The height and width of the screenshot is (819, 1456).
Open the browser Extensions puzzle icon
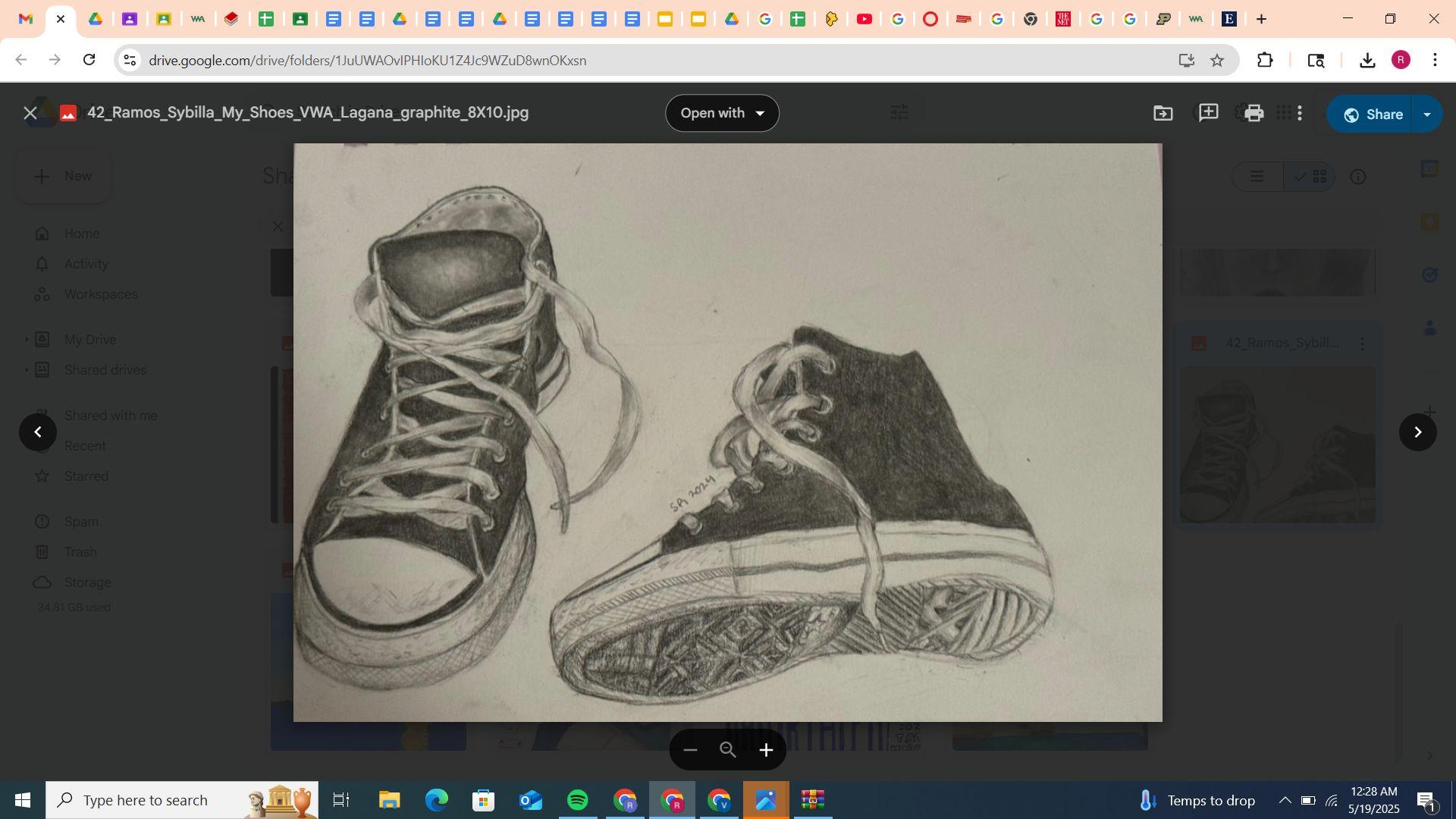coord(1265,61)
